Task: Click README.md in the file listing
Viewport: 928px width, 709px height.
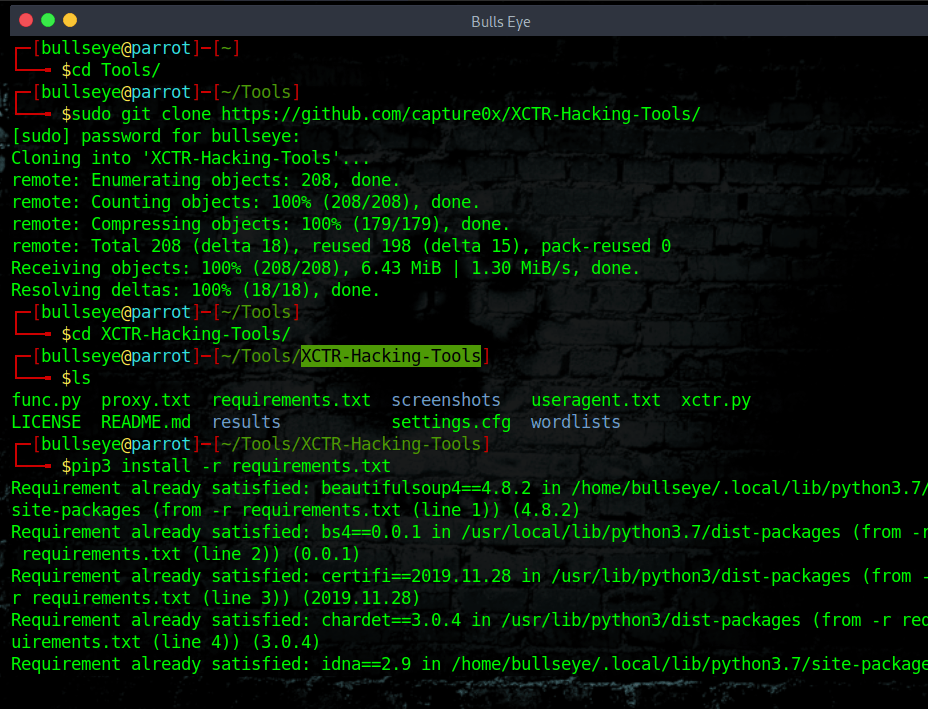Action: coord(146,422)
